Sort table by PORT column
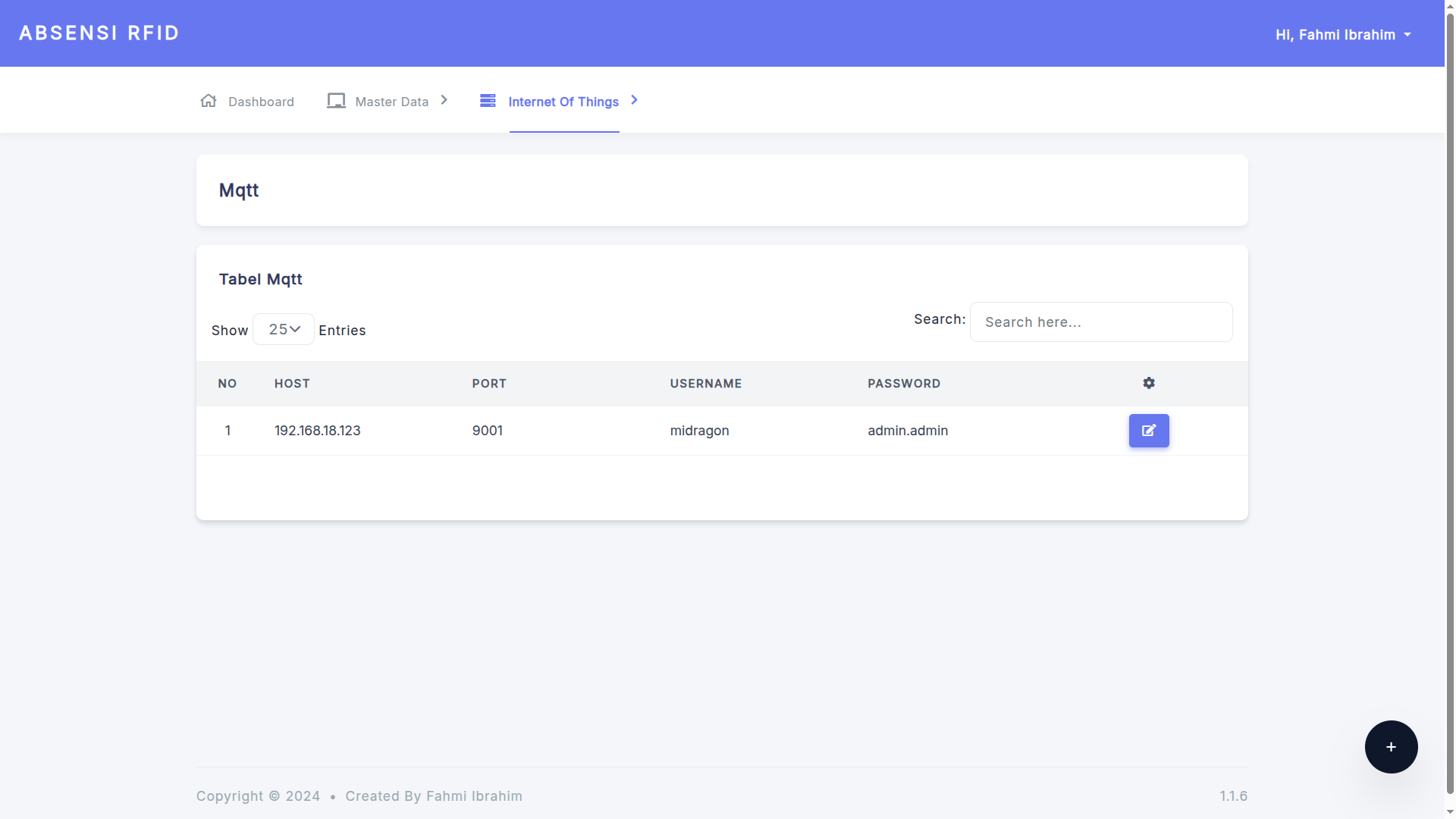Viewport: 1456px width, 819px height. (x=489, y=384)
